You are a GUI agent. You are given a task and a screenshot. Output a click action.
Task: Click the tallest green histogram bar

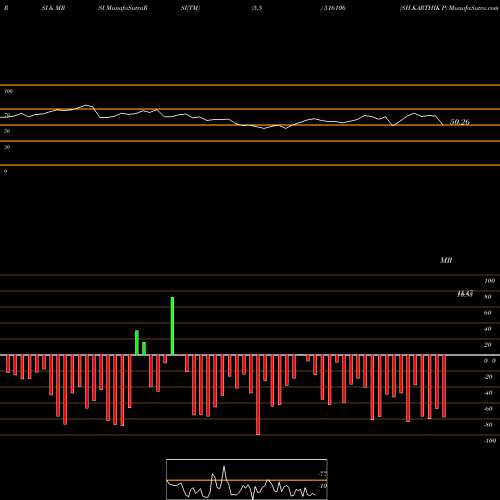point(172,326)
